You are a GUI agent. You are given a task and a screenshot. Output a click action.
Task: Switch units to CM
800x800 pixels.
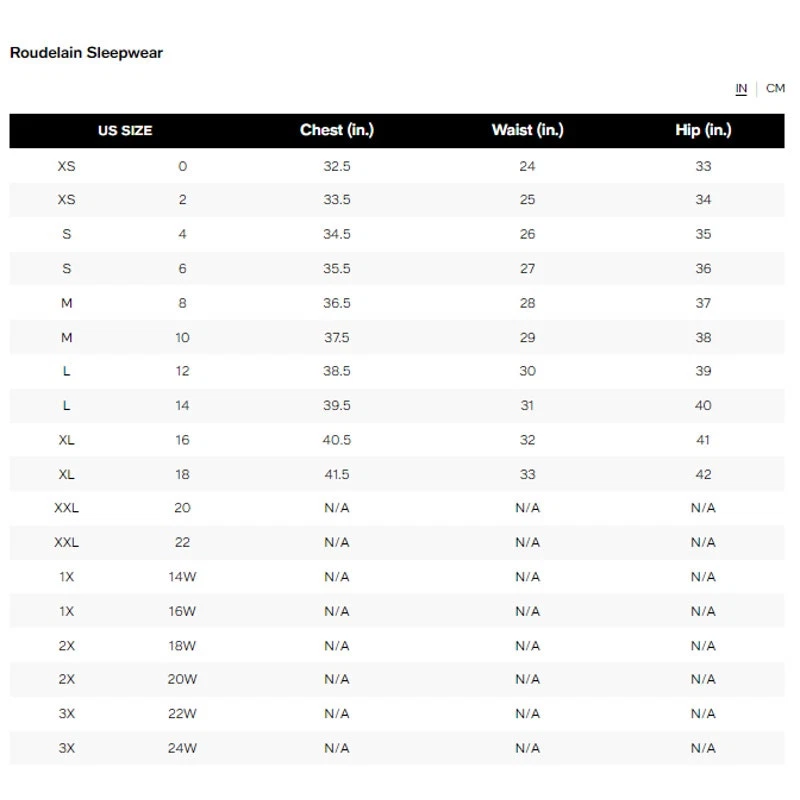pyautogui.click(x=775, y=89)
